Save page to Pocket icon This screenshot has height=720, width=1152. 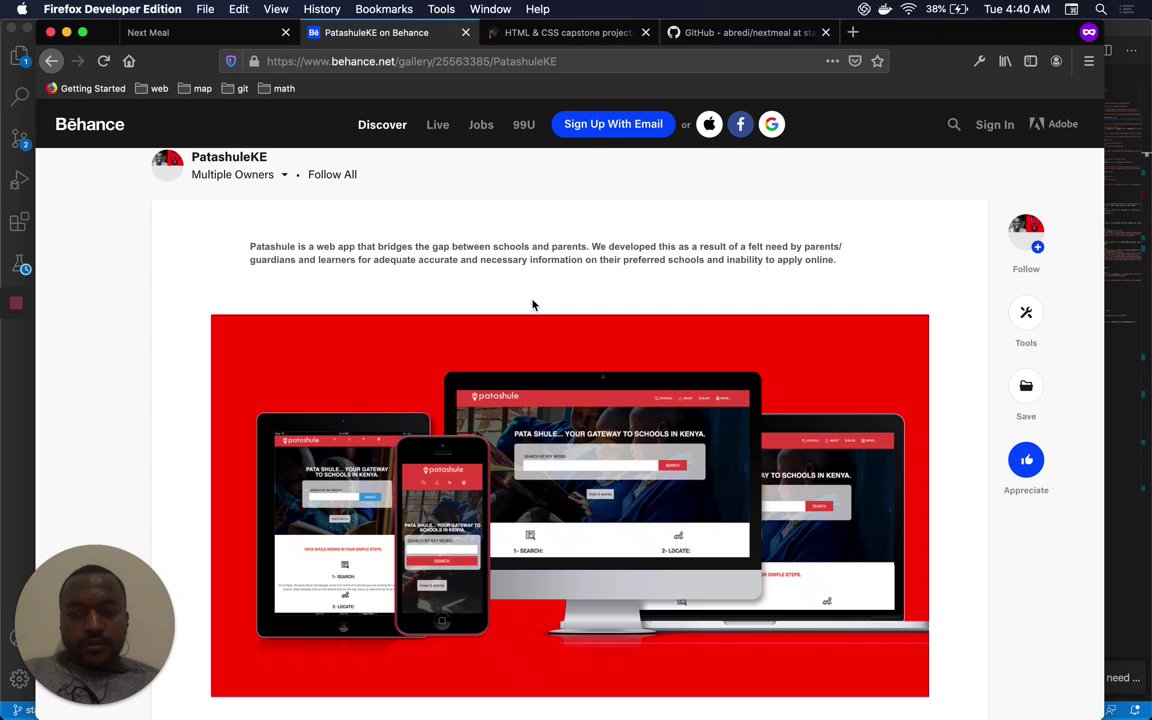[854, 61]
